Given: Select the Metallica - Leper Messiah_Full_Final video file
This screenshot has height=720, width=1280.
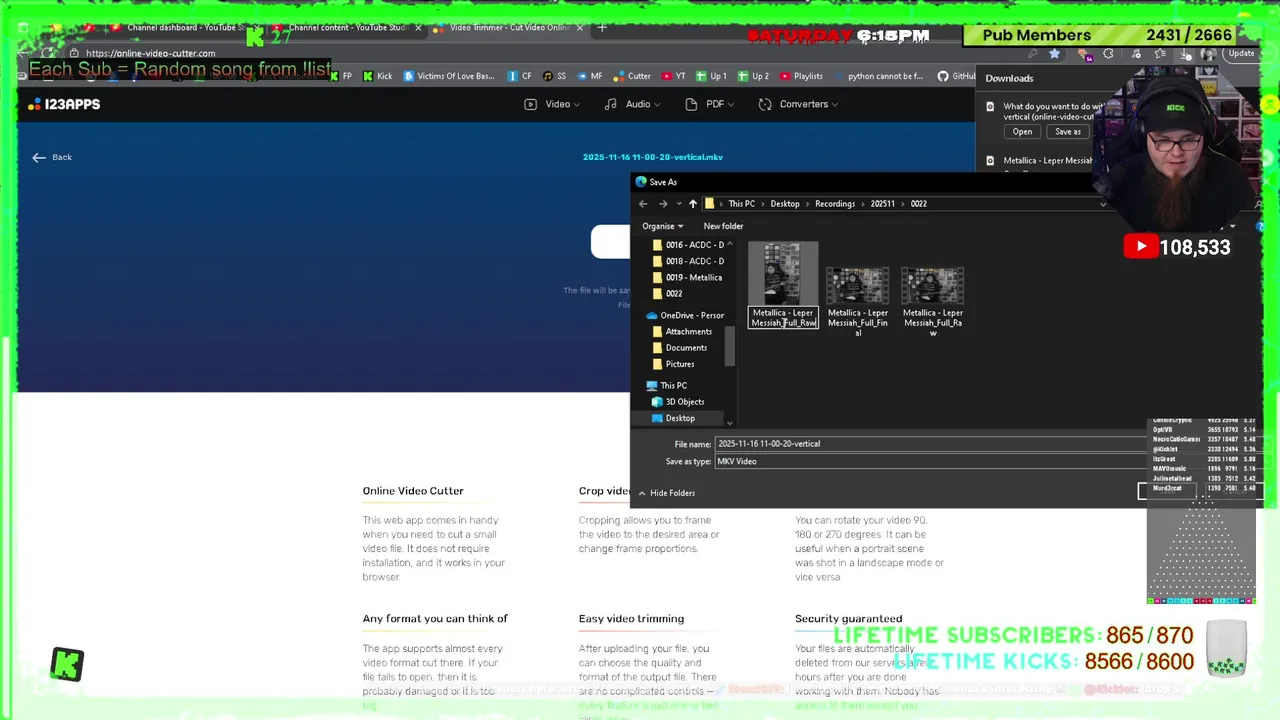Looking at the screenshot, I should point(857,302).
